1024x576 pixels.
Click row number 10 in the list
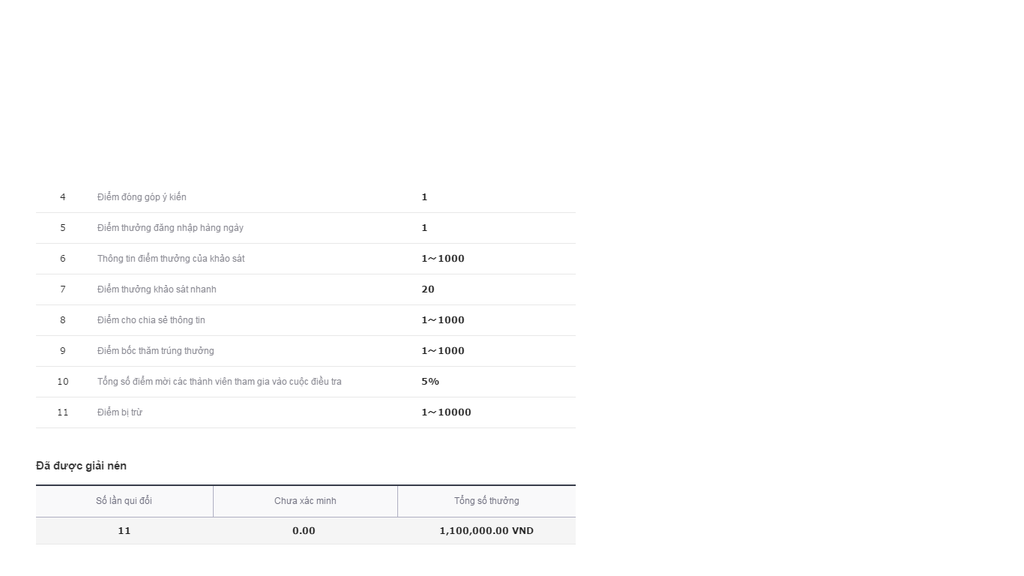tap(63, 381)
